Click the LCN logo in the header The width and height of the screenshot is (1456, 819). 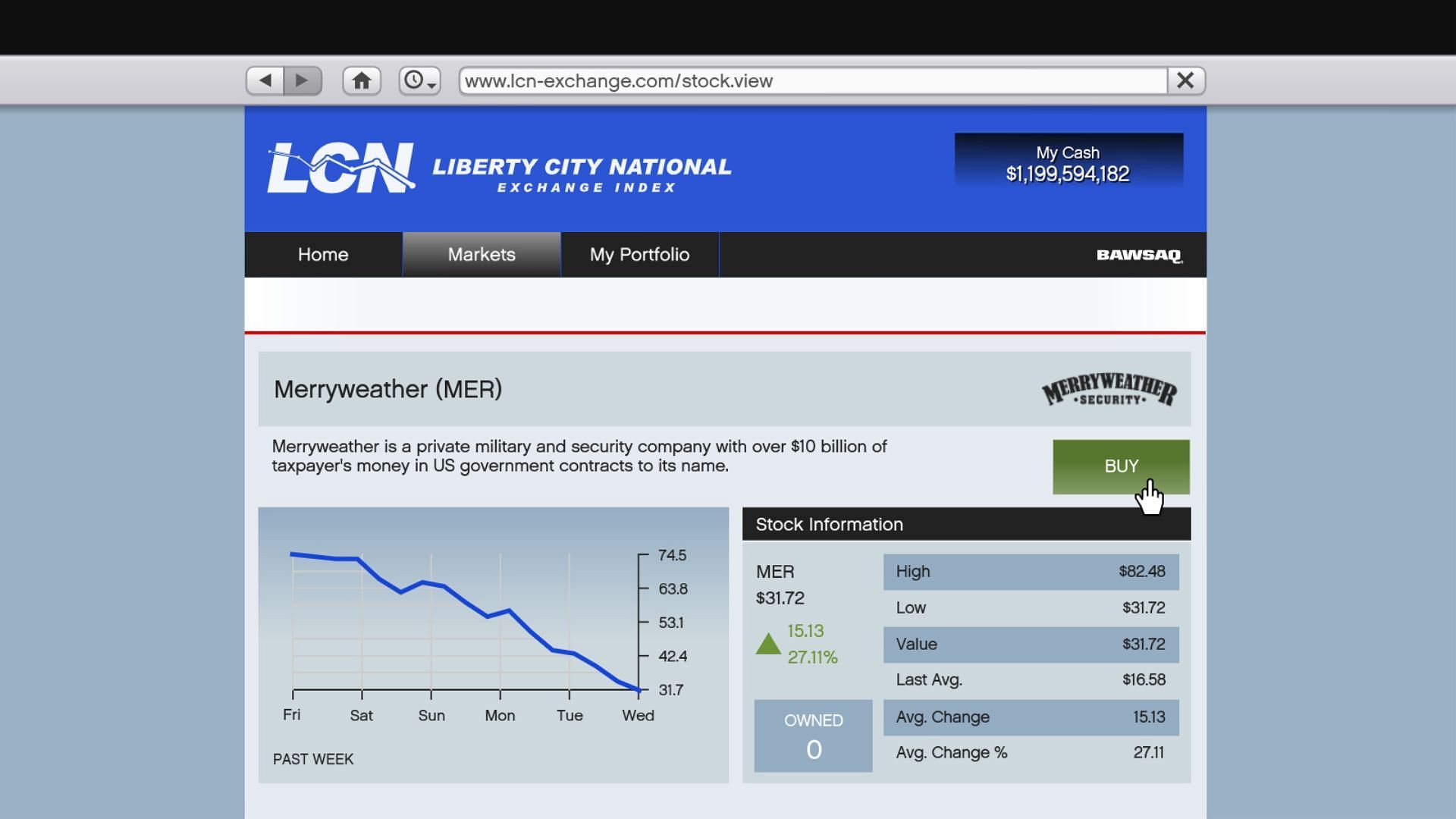(341, 168)
